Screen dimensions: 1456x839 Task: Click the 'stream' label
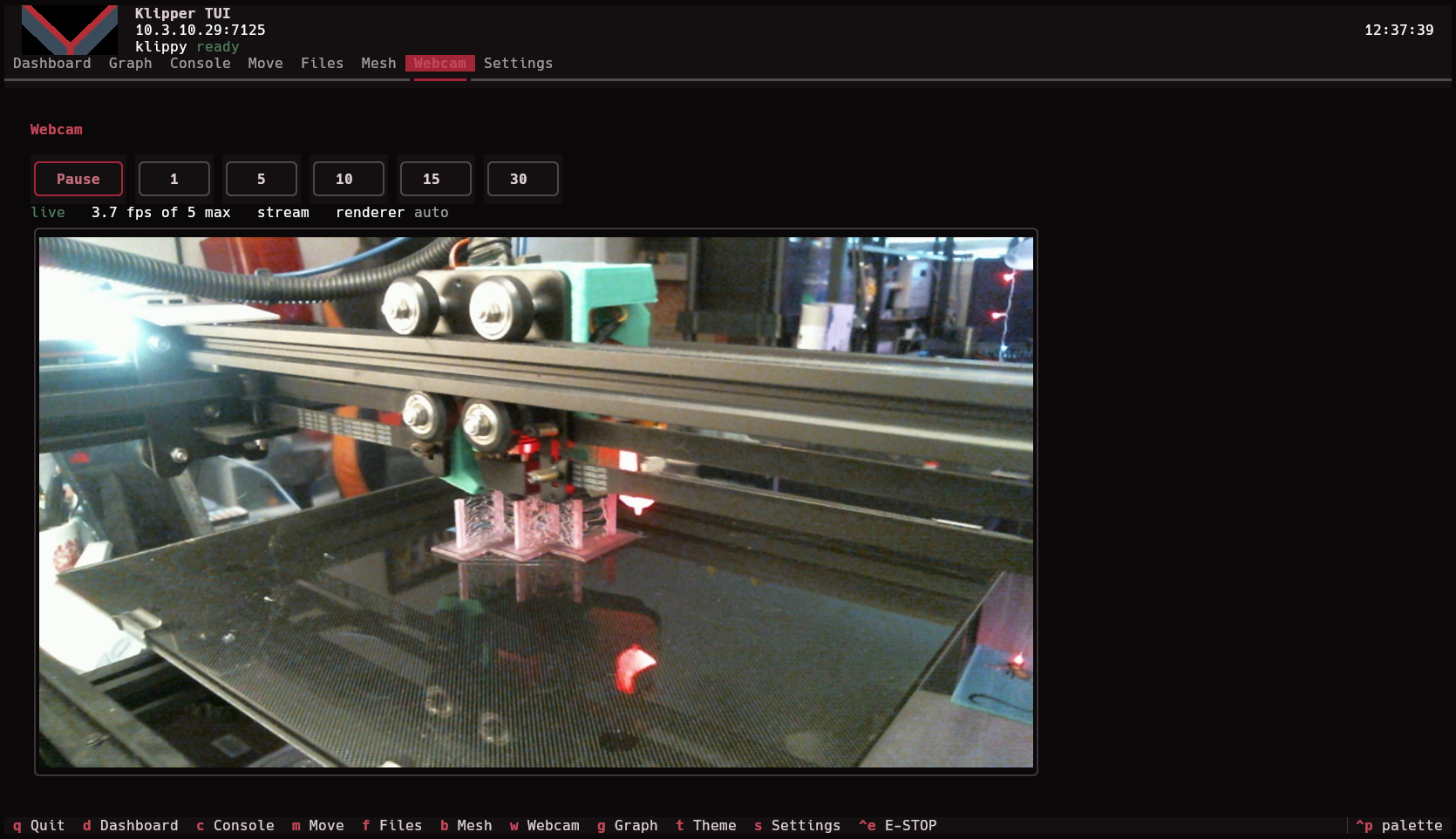tap(283, 212)
